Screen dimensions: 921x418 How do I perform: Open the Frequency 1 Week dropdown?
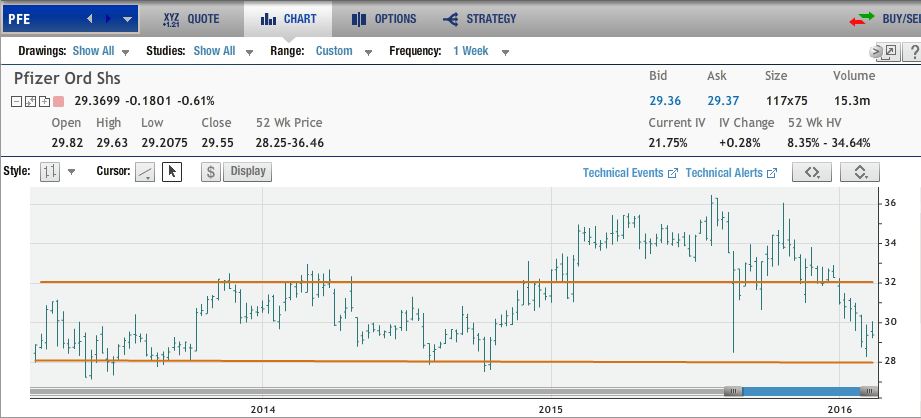(480, 51)
